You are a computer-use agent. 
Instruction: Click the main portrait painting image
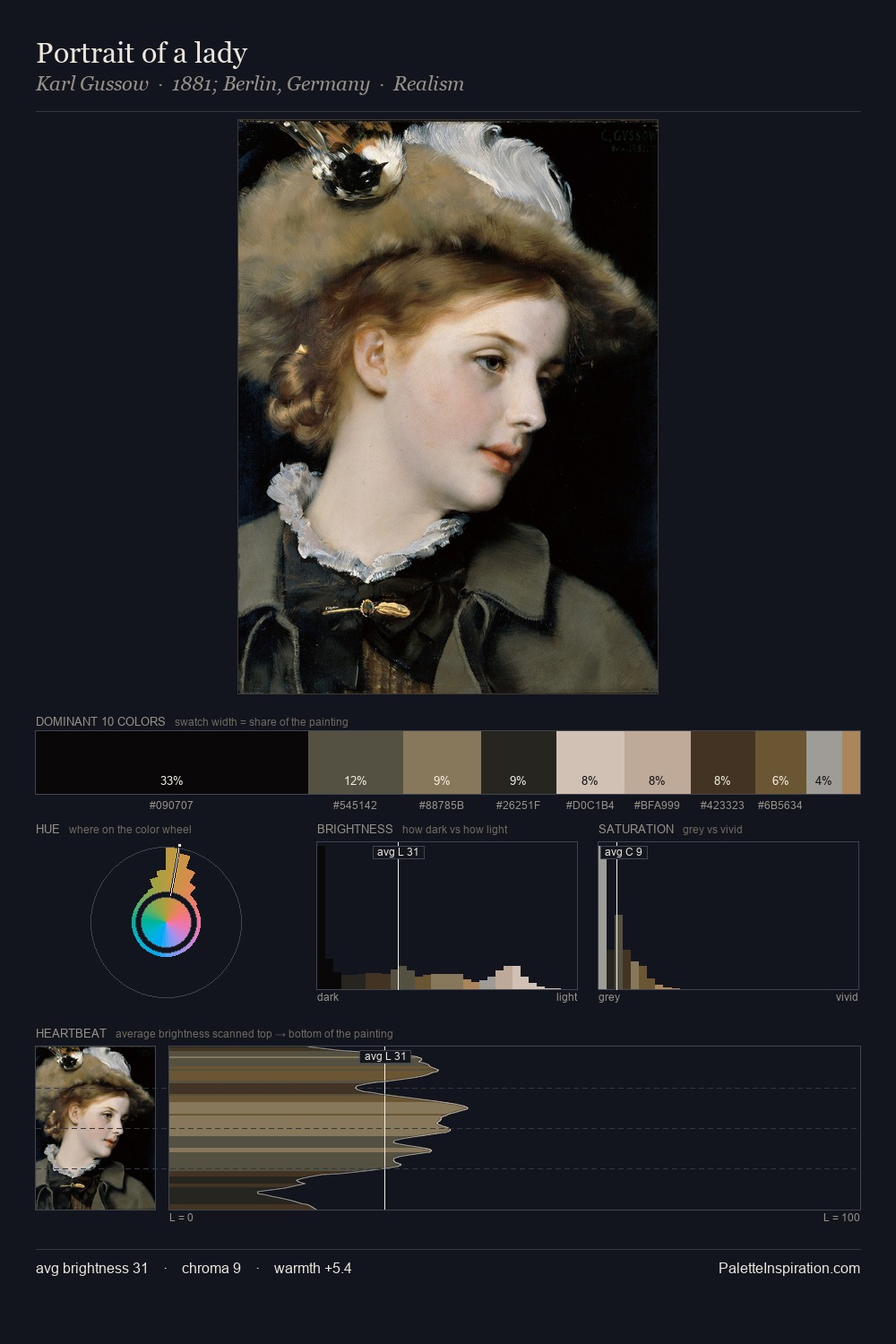448,407
